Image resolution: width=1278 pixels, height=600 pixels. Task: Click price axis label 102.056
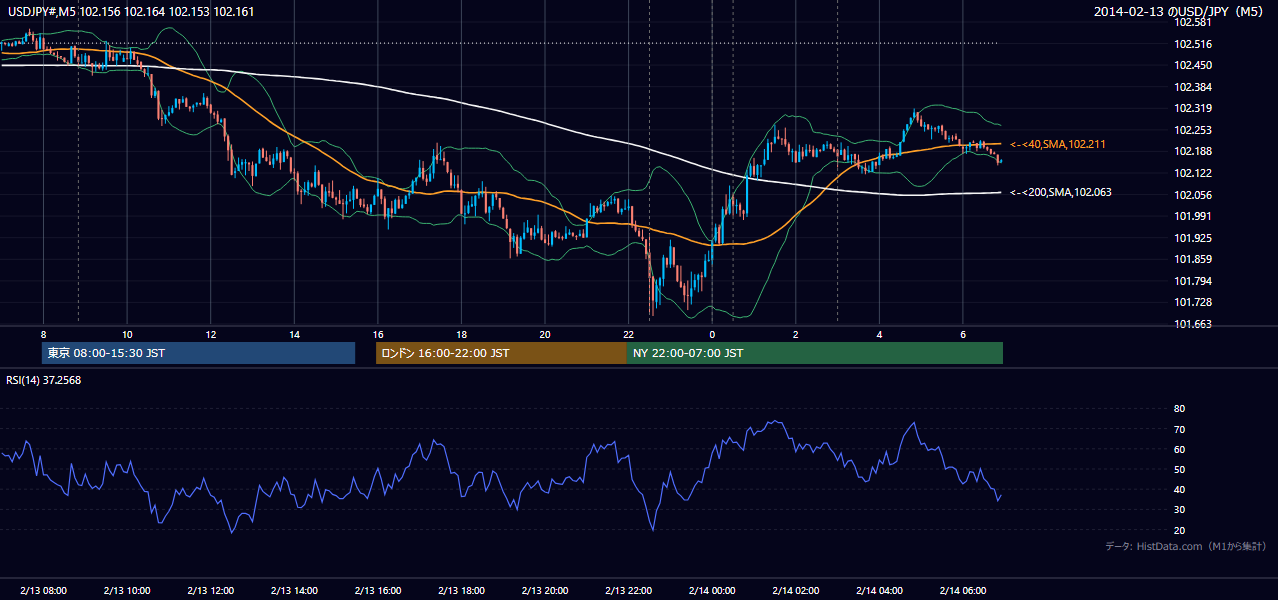(1192, 195)
